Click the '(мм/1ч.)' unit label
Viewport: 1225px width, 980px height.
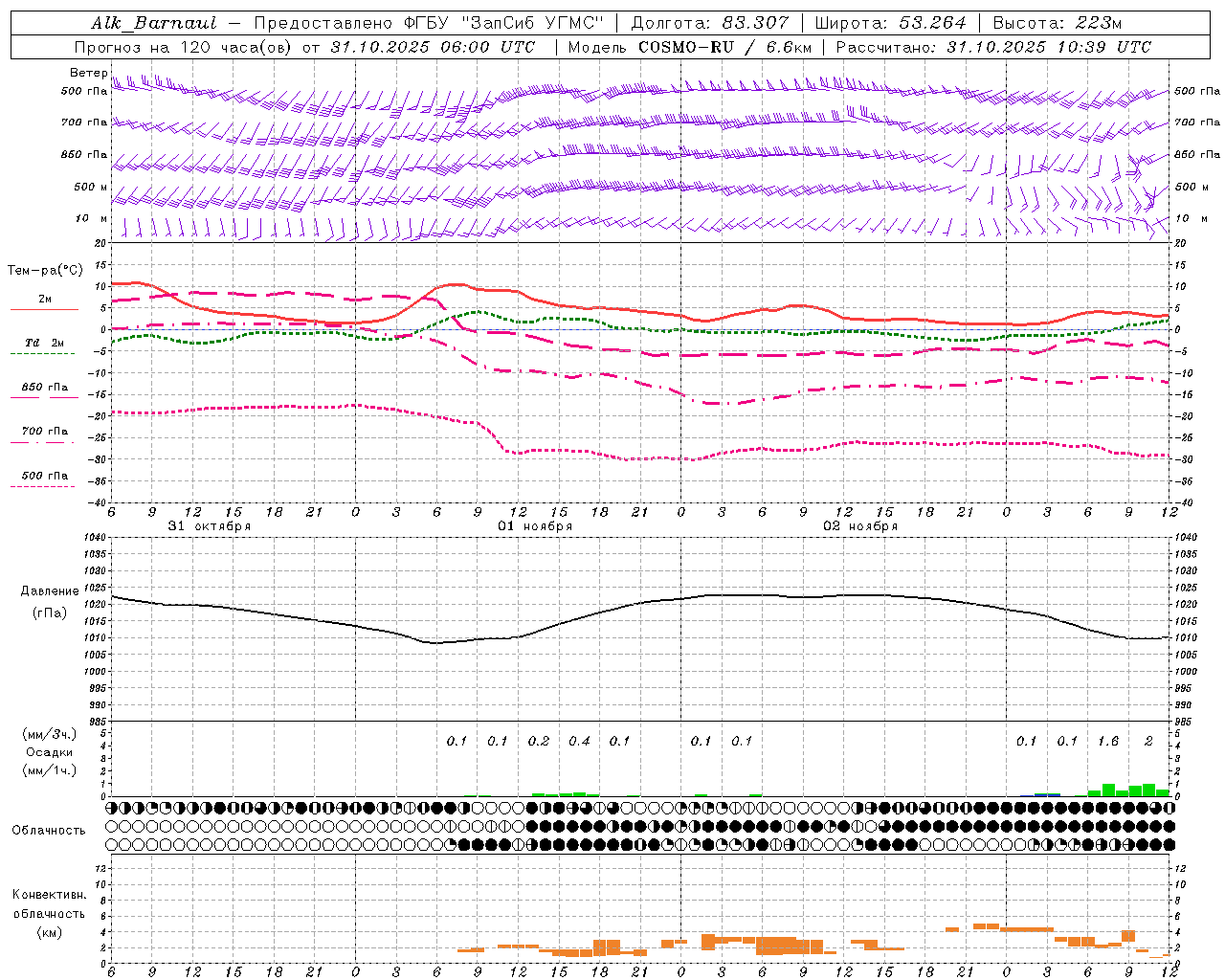pyautogui.click(x=49, y=770)
